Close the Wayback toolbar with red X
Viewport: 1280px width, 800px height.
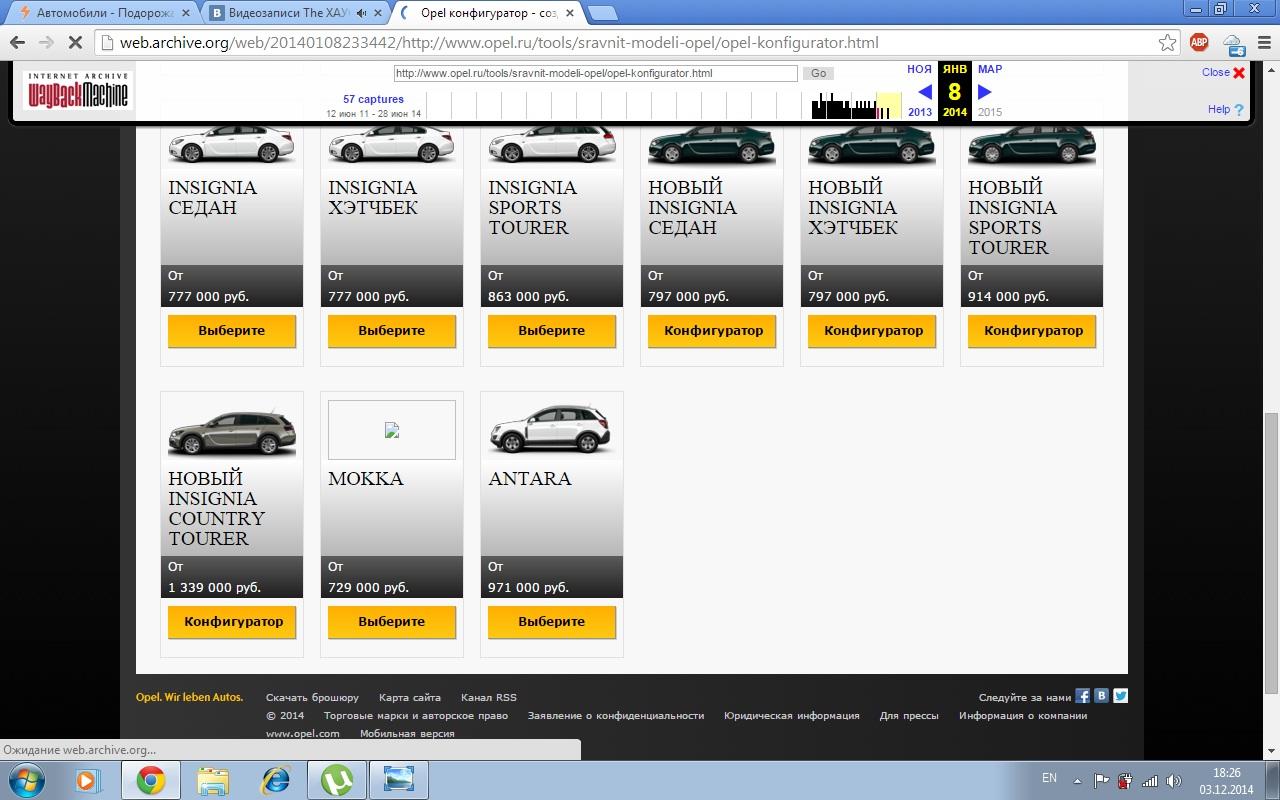click(x=1239, y=73)
